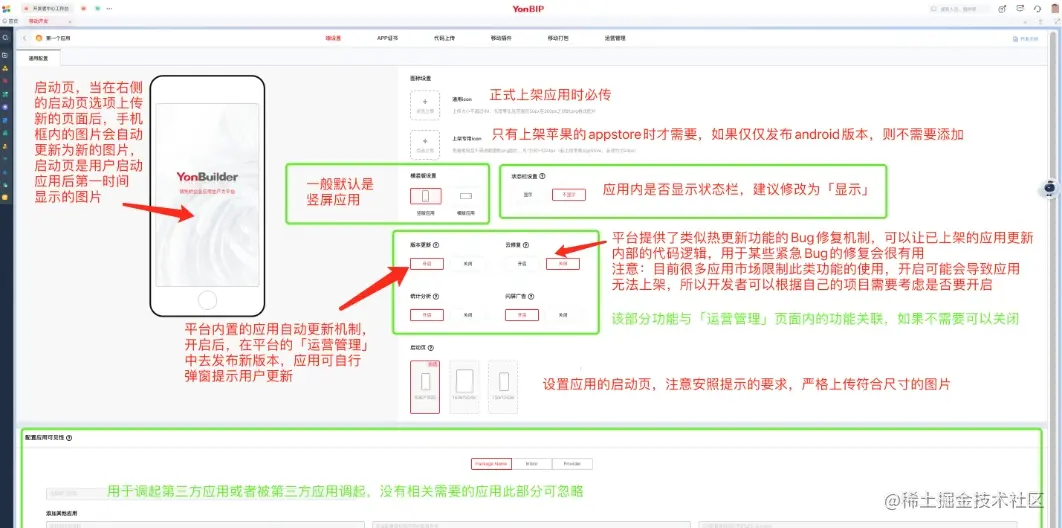Select the 通用配置 sub-tab
The image size is (1062, 528).
click(x=38, y=58)
